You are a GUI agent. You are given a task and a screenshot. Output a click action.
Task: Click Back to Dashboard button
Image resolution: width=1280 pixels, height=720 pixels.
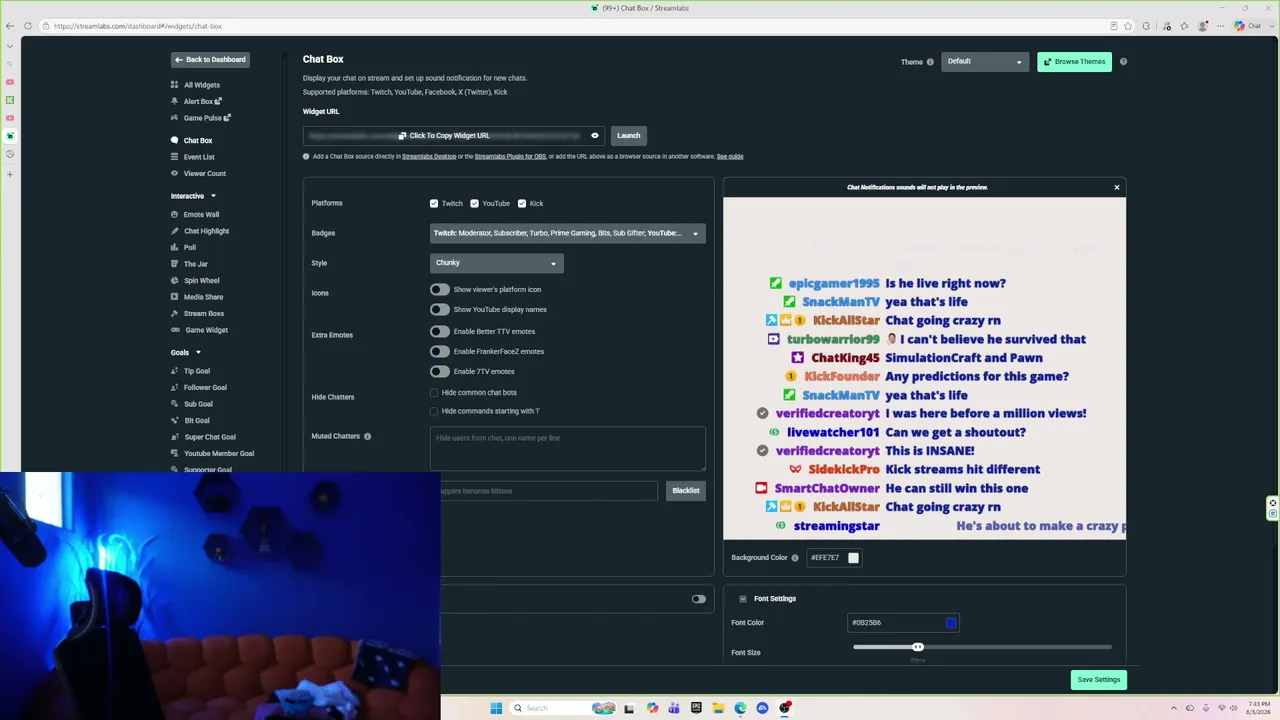(210, 60)
